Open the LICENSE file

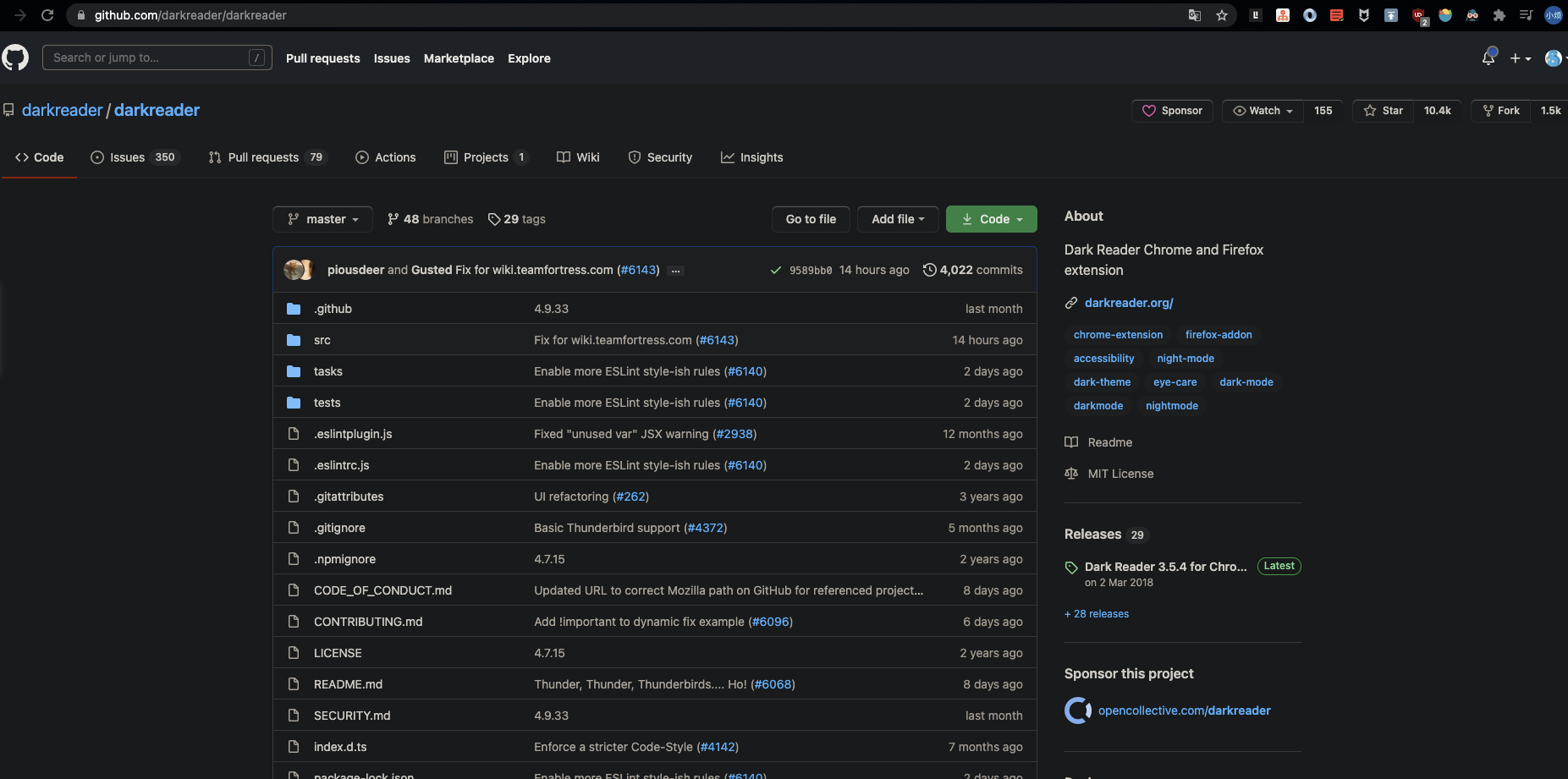(x=338, y=653)
